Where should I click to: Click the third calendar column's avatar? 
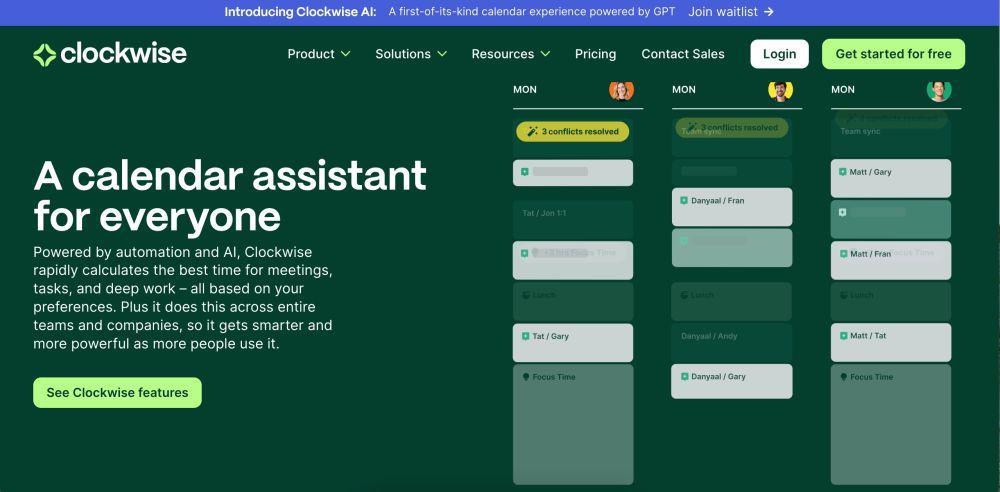[939, 90]
